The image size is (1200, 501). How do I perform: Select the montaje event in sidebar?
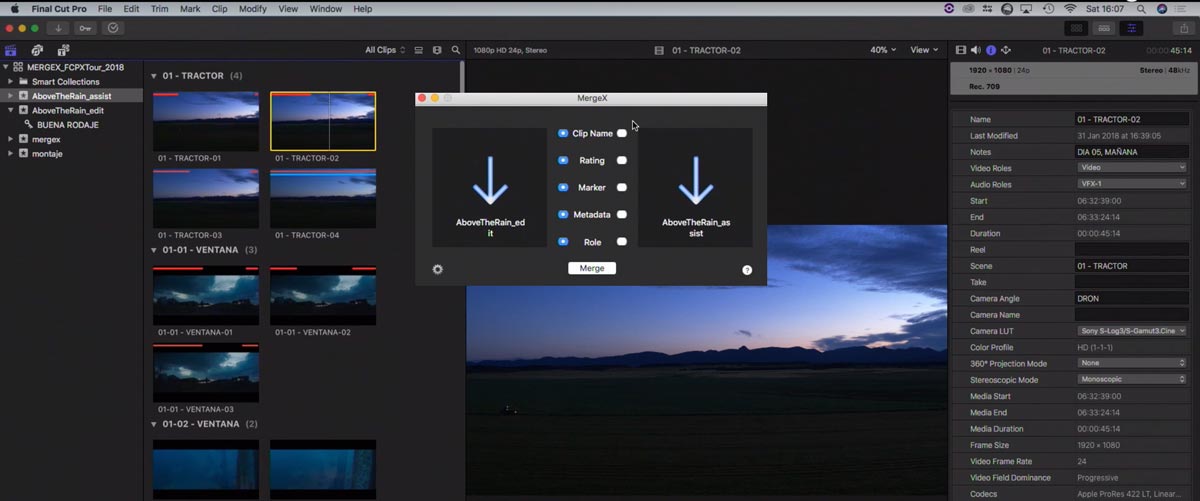point(48,153)
